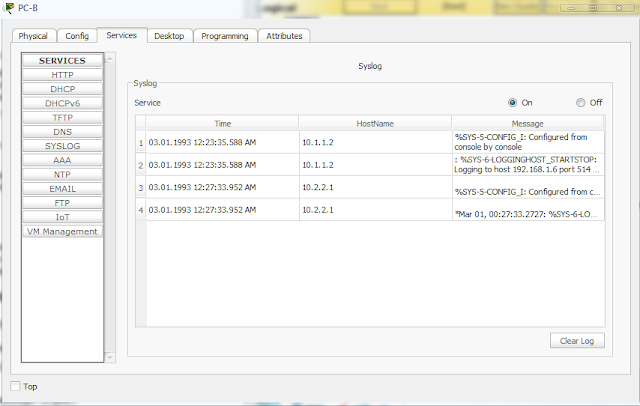Open the IoT service settings
The height and width of the screenshot is (406, 640).
(x=62, y=217)
